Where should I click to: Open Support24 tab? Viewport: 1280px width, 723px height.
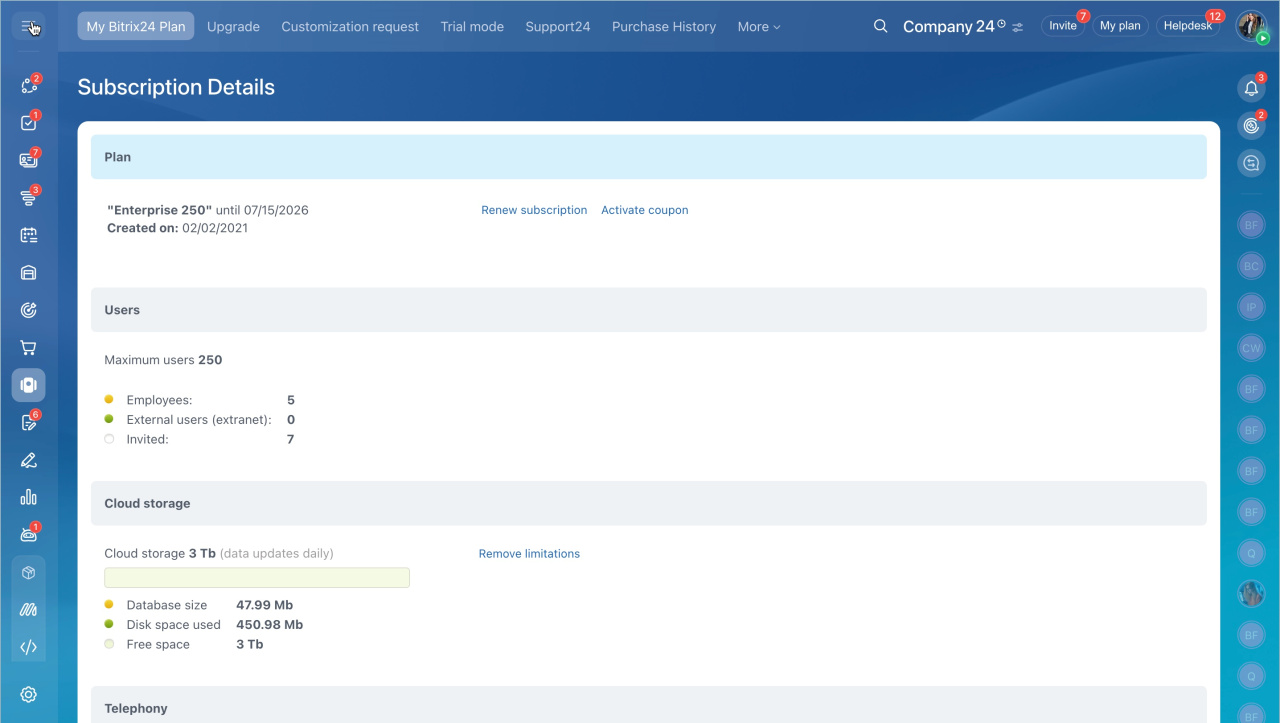tap(558, 27)
